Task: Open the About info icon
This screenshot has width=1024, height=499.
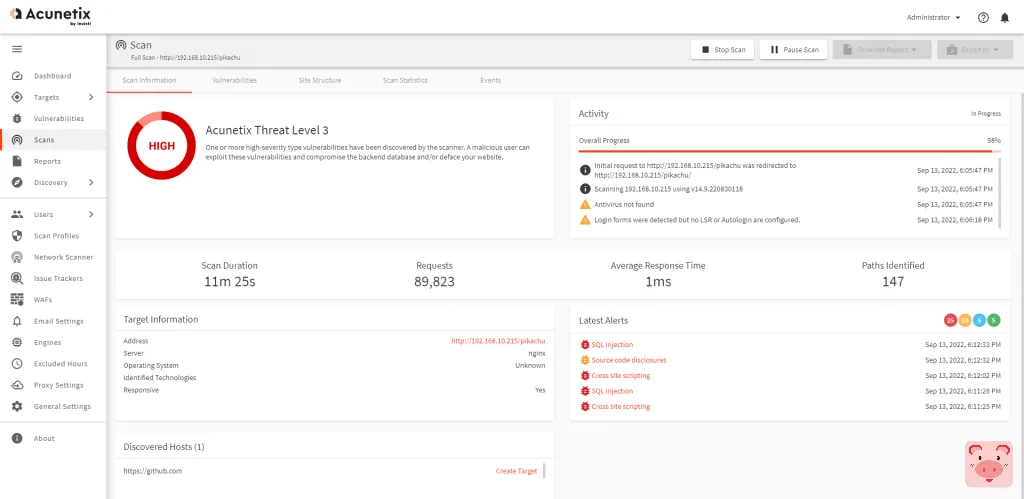Action: pyautogui.click(x=16, y=438)
